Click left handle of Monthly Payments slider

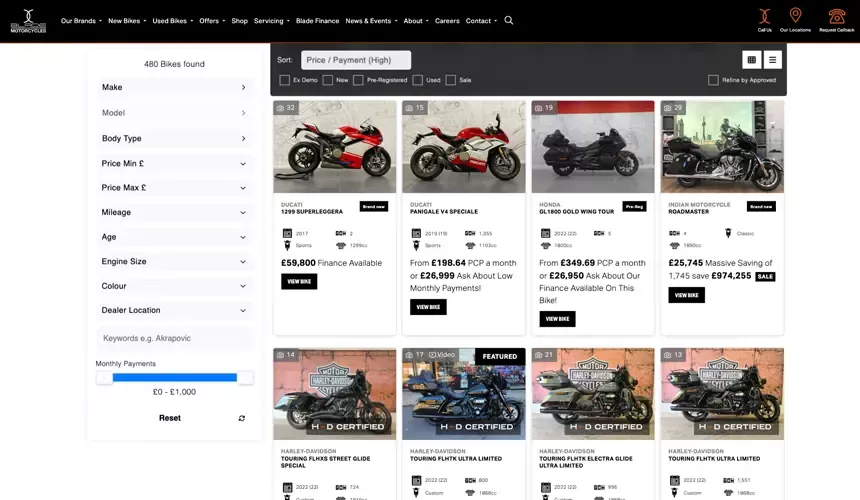point(104,377)
